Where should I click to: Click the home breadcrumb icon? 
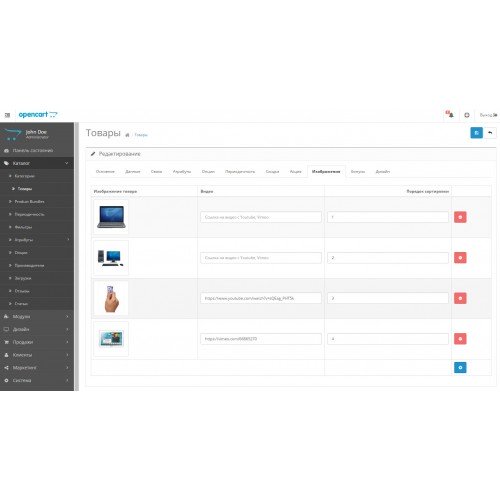click(127, 135)
